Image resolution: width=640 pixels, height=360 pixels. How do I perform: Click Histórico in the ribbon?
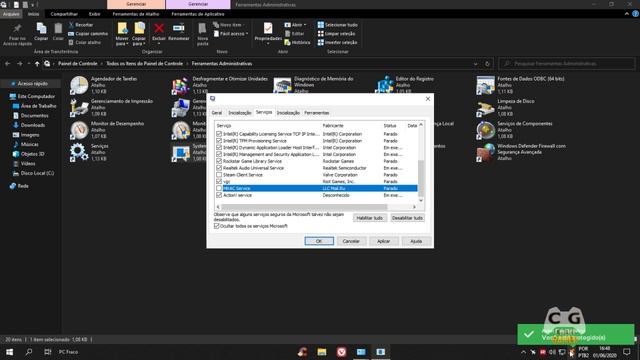297,42
